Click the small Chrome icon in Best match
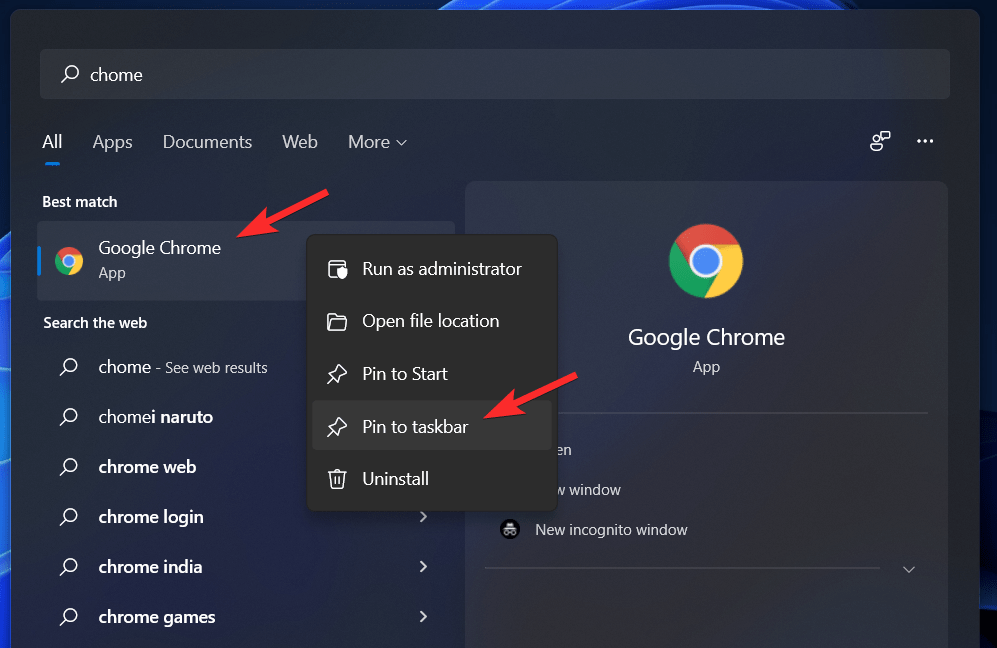This screenshot has height=648, width=997. (69, 261)
